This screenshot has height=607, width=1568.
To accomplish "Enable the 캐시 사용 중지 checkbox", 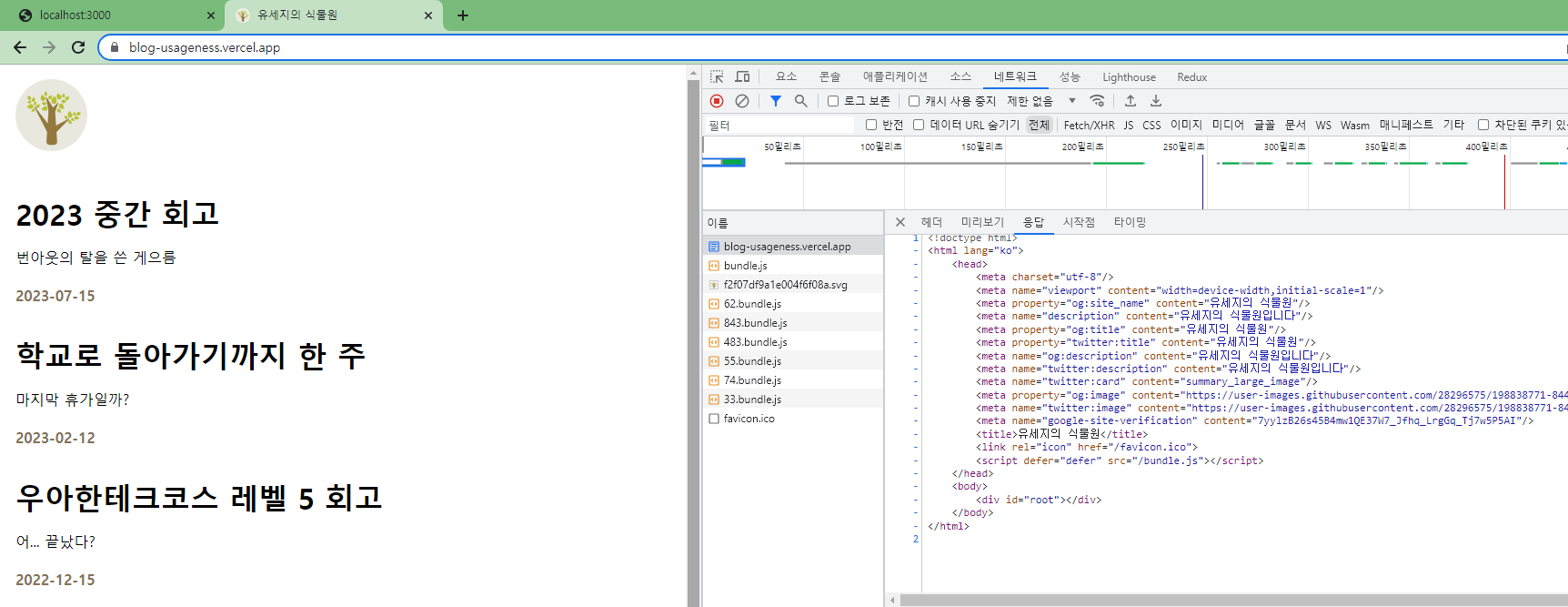I will click(x=914, y=101).
